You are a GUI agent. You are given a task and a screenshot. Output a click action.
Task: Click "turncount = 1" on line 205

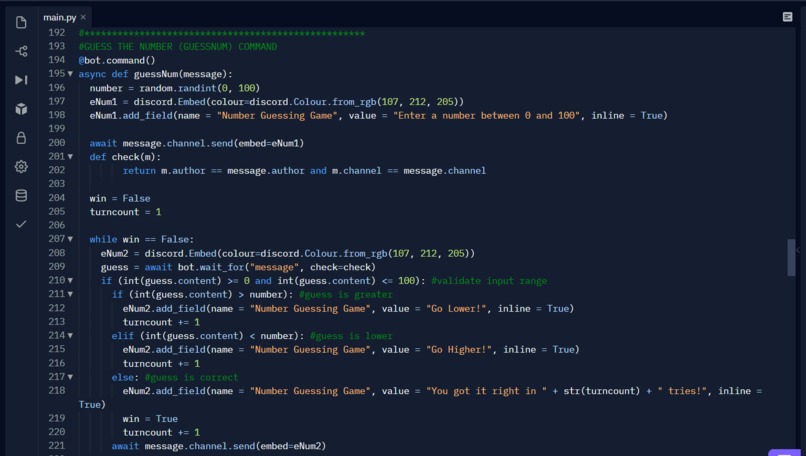(x=125, y=212)
